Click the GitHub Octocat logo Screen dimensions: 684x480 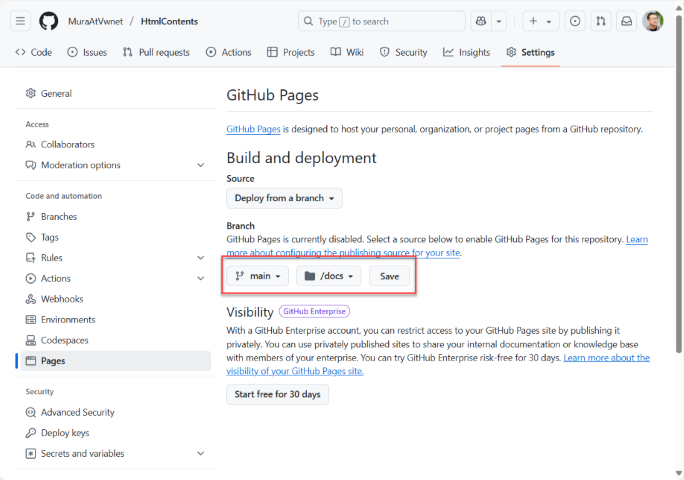tap(48, 21)
